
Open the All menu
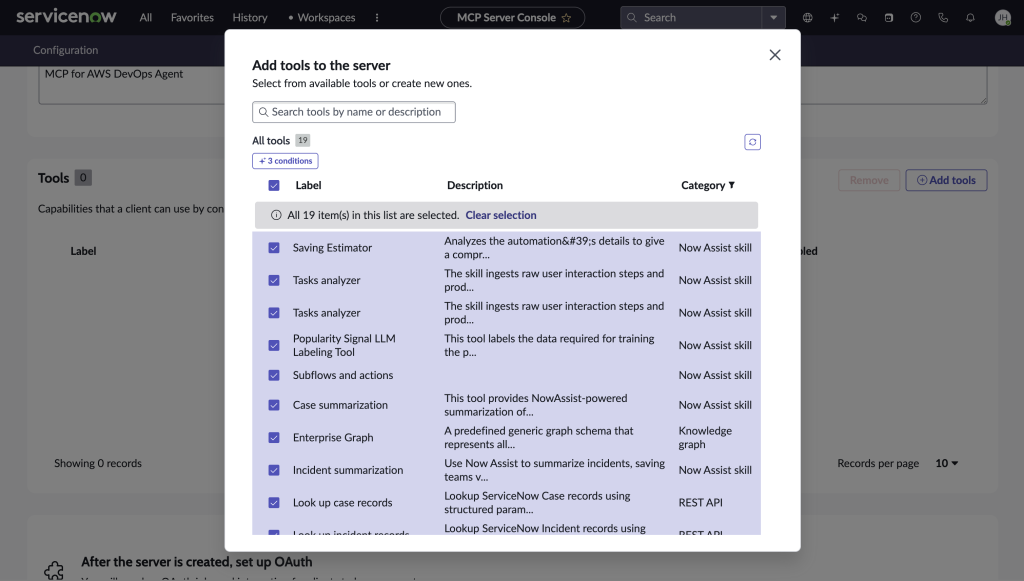pos(146,18)
